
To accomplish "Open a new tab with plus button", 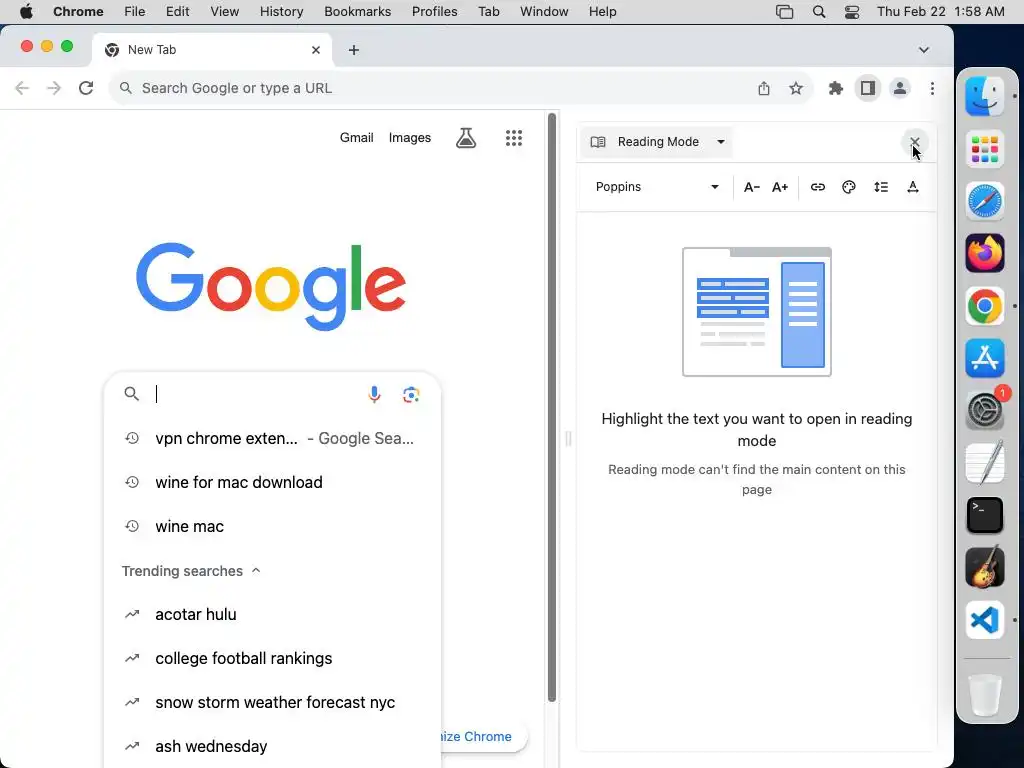I will (x=354, y=50).
